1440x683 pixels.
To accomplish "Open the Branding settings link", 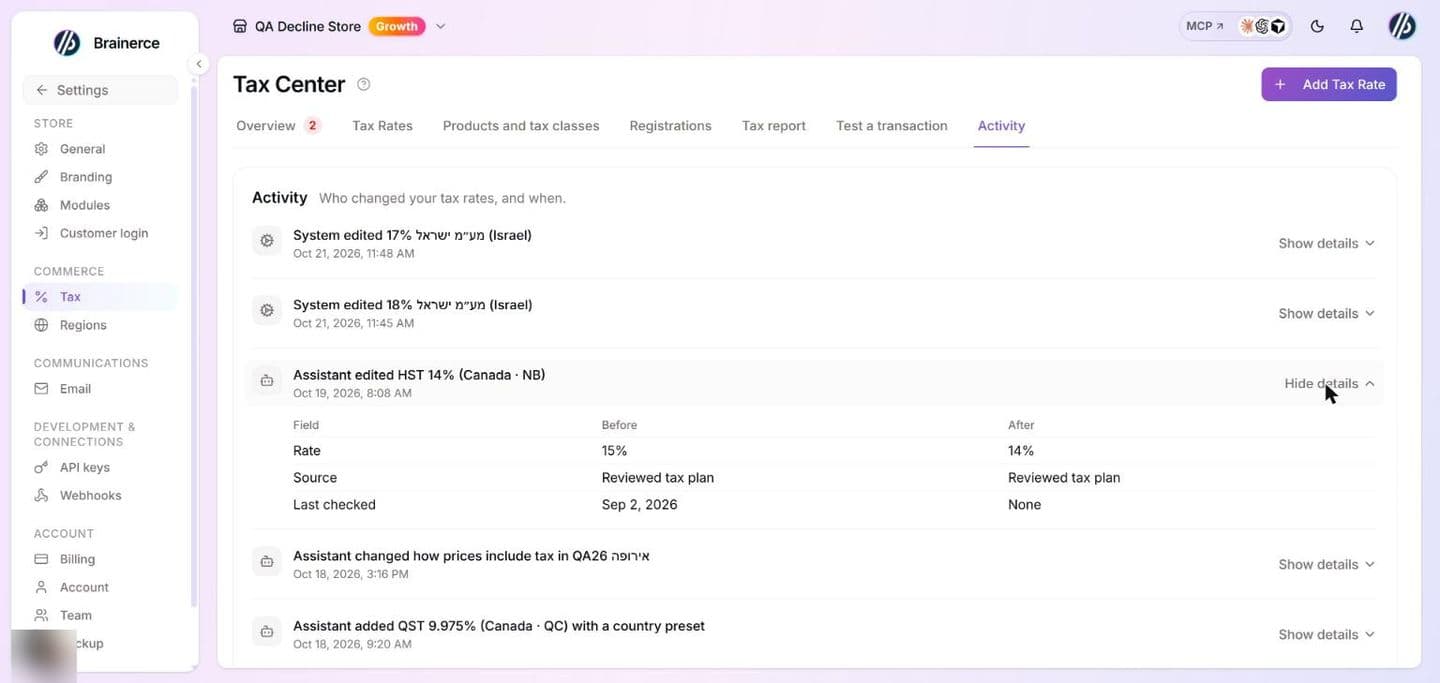I will [x=86, y=177].
